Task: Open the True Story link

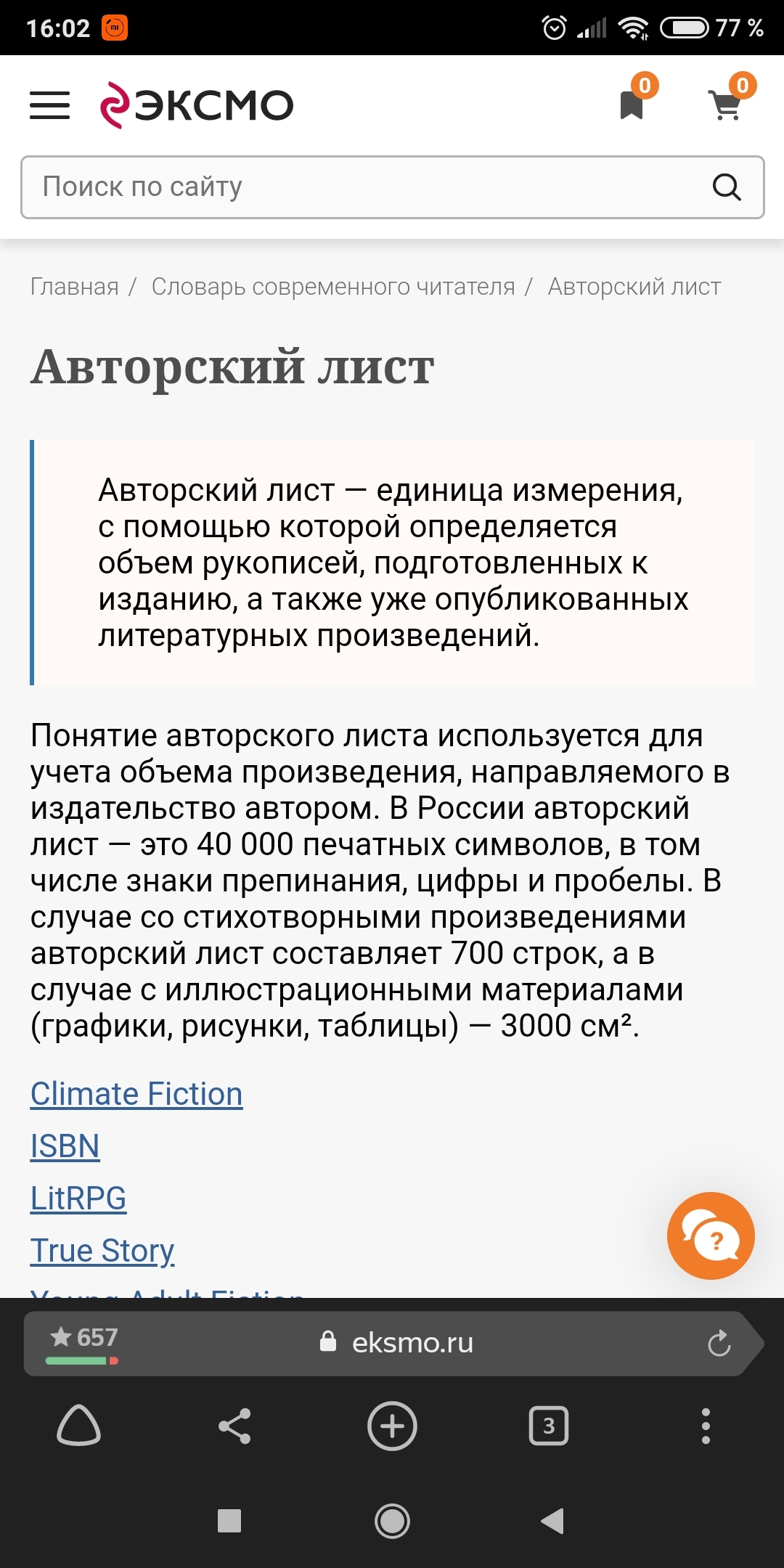Action: pos(102,1251)
